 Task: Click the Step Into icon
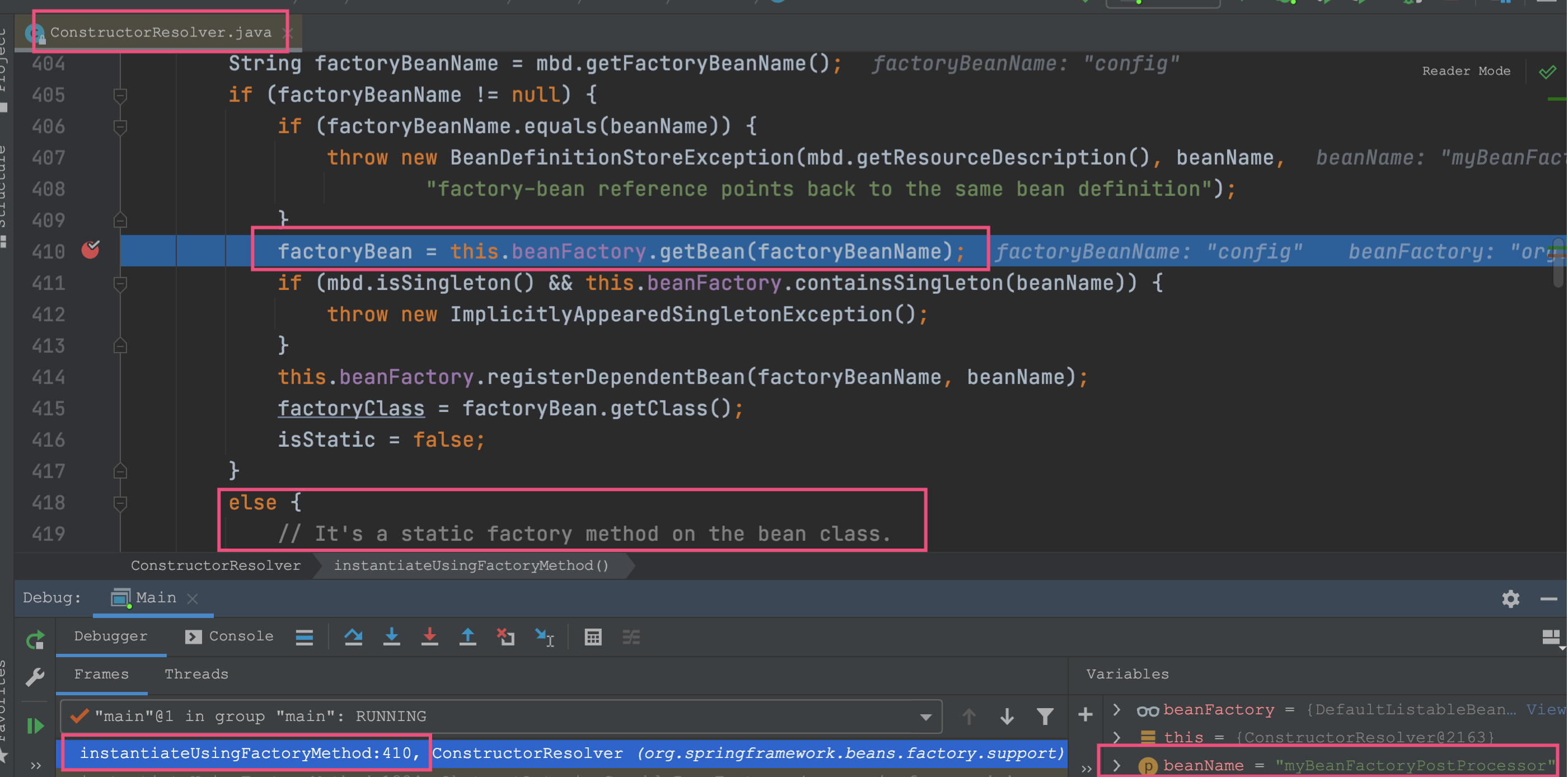point(392,637)
